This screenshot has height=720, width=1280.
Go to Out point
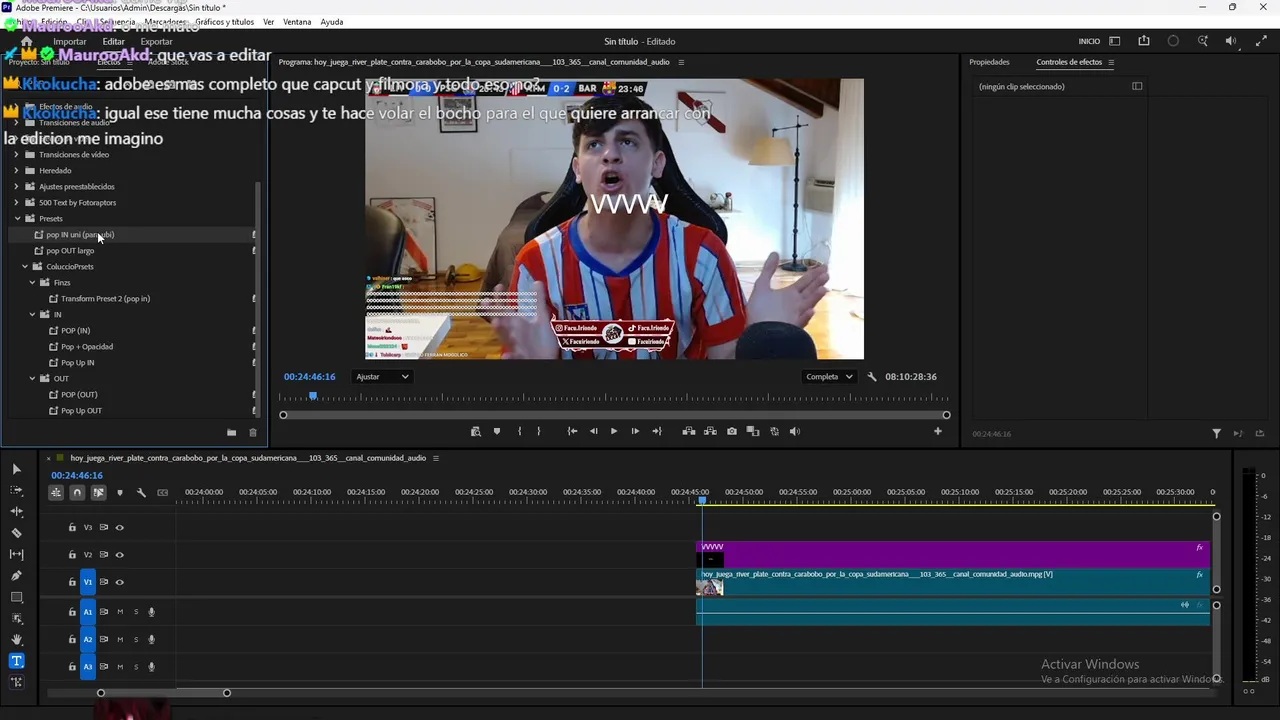click(657, 431)
